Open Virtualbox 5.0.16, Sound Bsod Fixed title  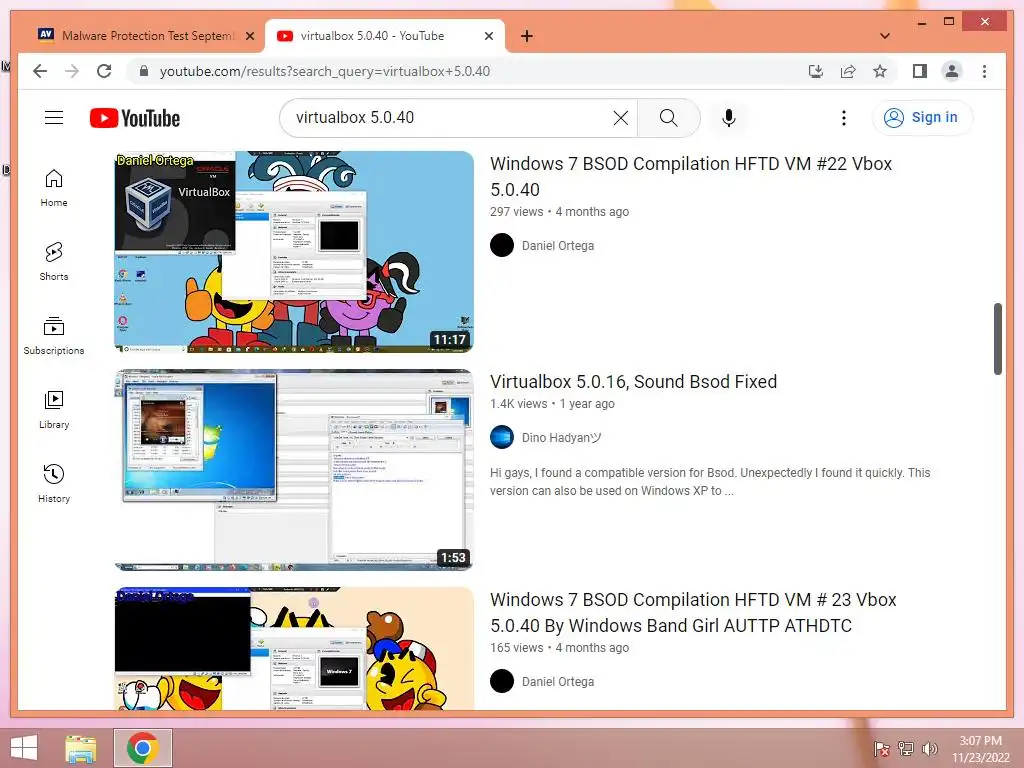pyautogui.click(x=633, y=381)
